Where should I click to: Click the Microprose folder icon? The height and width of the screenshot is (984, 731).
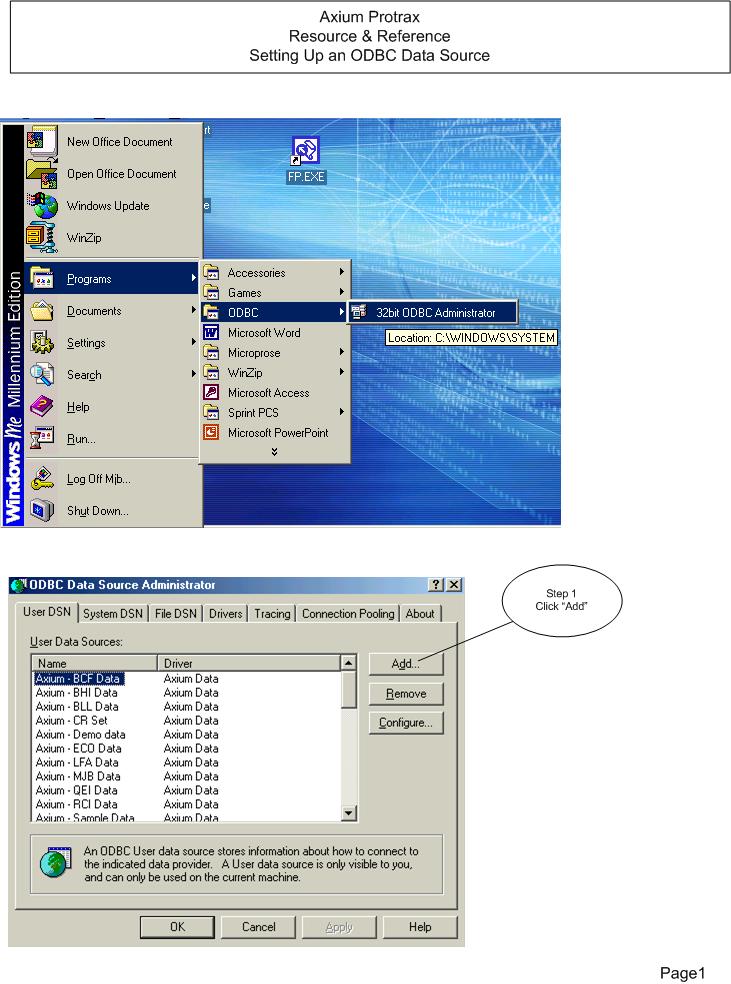point(211,353)
